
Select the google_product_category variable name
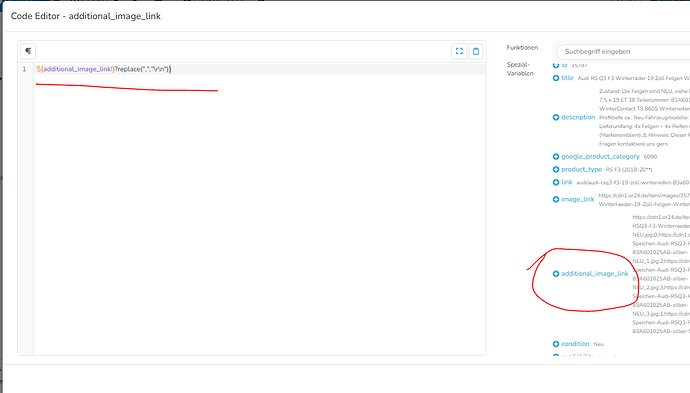tap(600, 156)
